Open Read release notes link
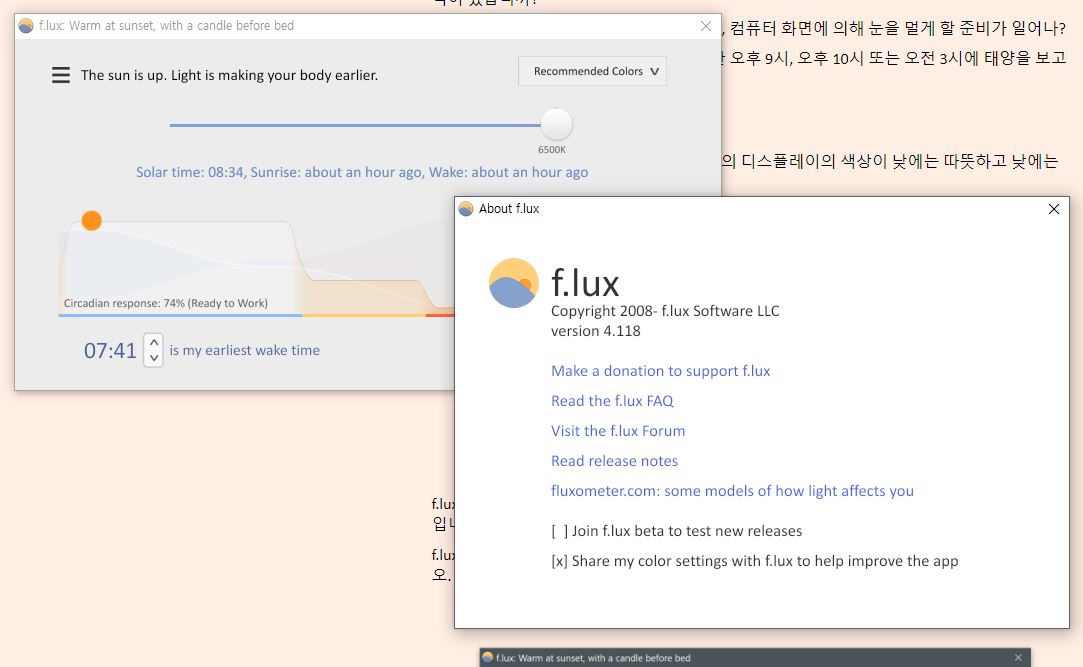Image resolution: width=1083 pixels, height=667 pixels. [x=615, y=461]
